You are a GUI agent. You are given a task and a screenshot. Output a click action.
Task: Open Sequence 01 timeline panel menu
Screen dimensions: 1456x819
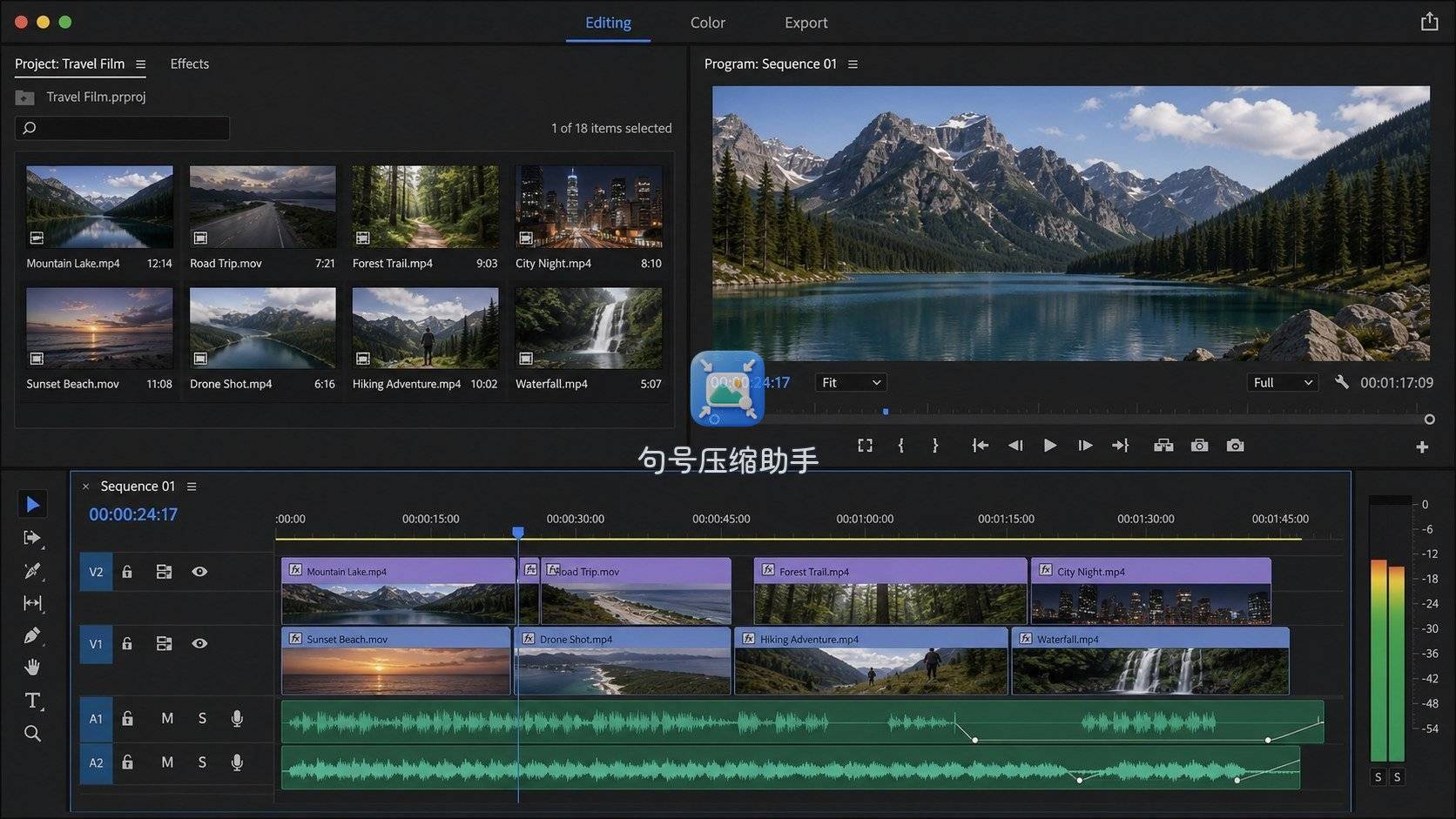192,487
